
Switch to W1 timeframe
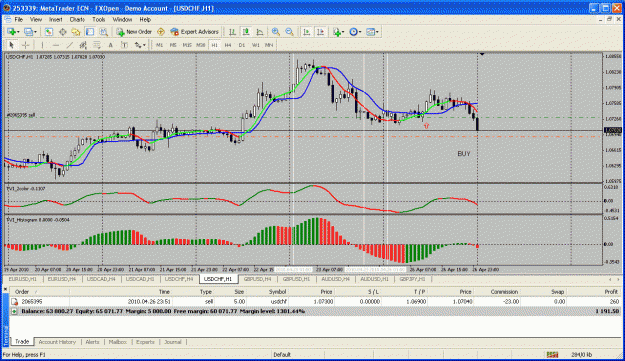(256, 45)
